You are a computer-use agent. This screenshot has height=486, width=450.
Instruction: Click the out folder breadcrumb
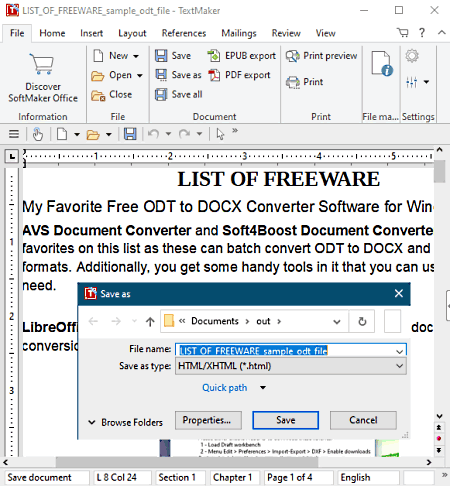coord(263,321)
